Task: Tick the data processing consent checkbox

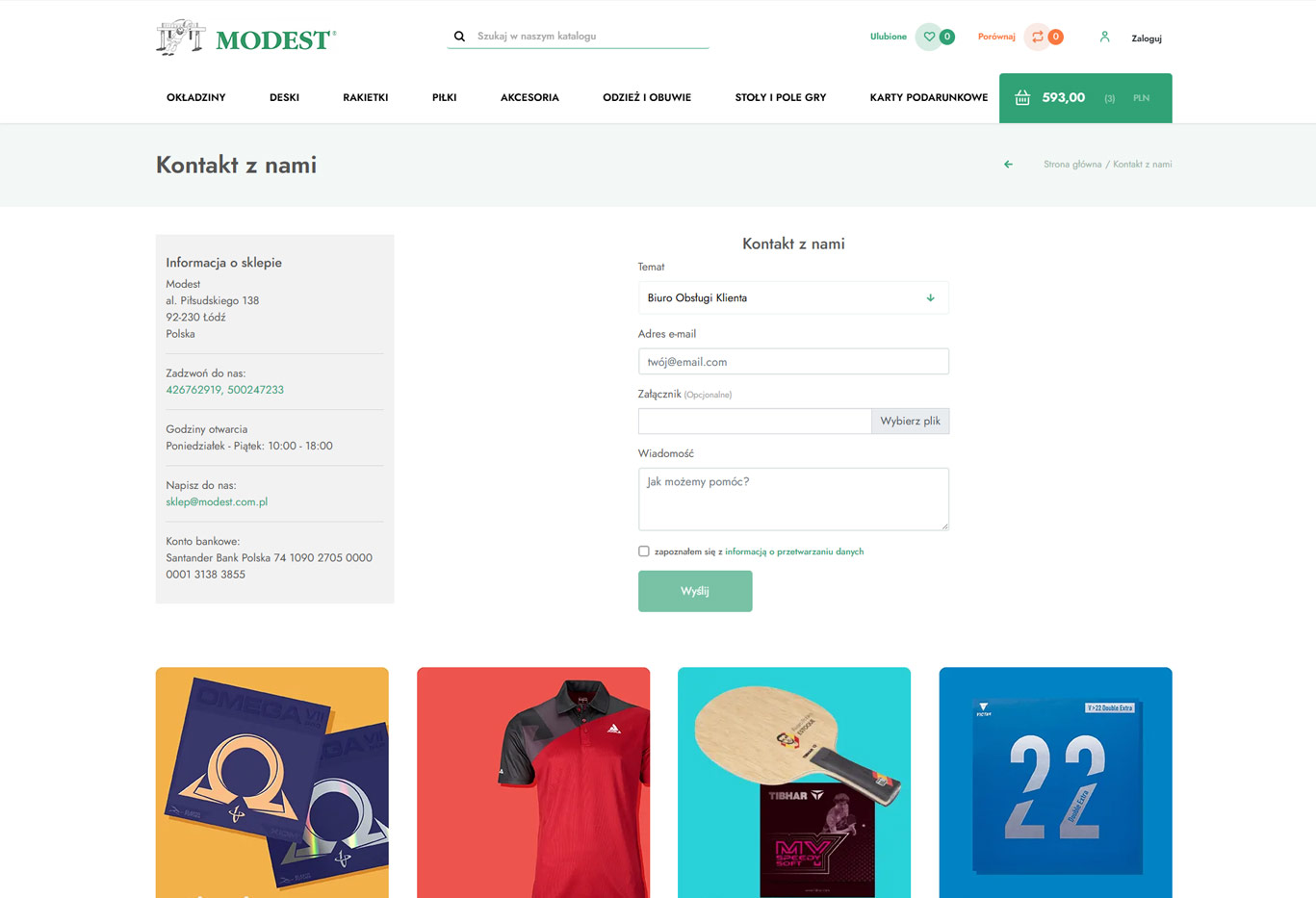Action: [x=644, y=552]
